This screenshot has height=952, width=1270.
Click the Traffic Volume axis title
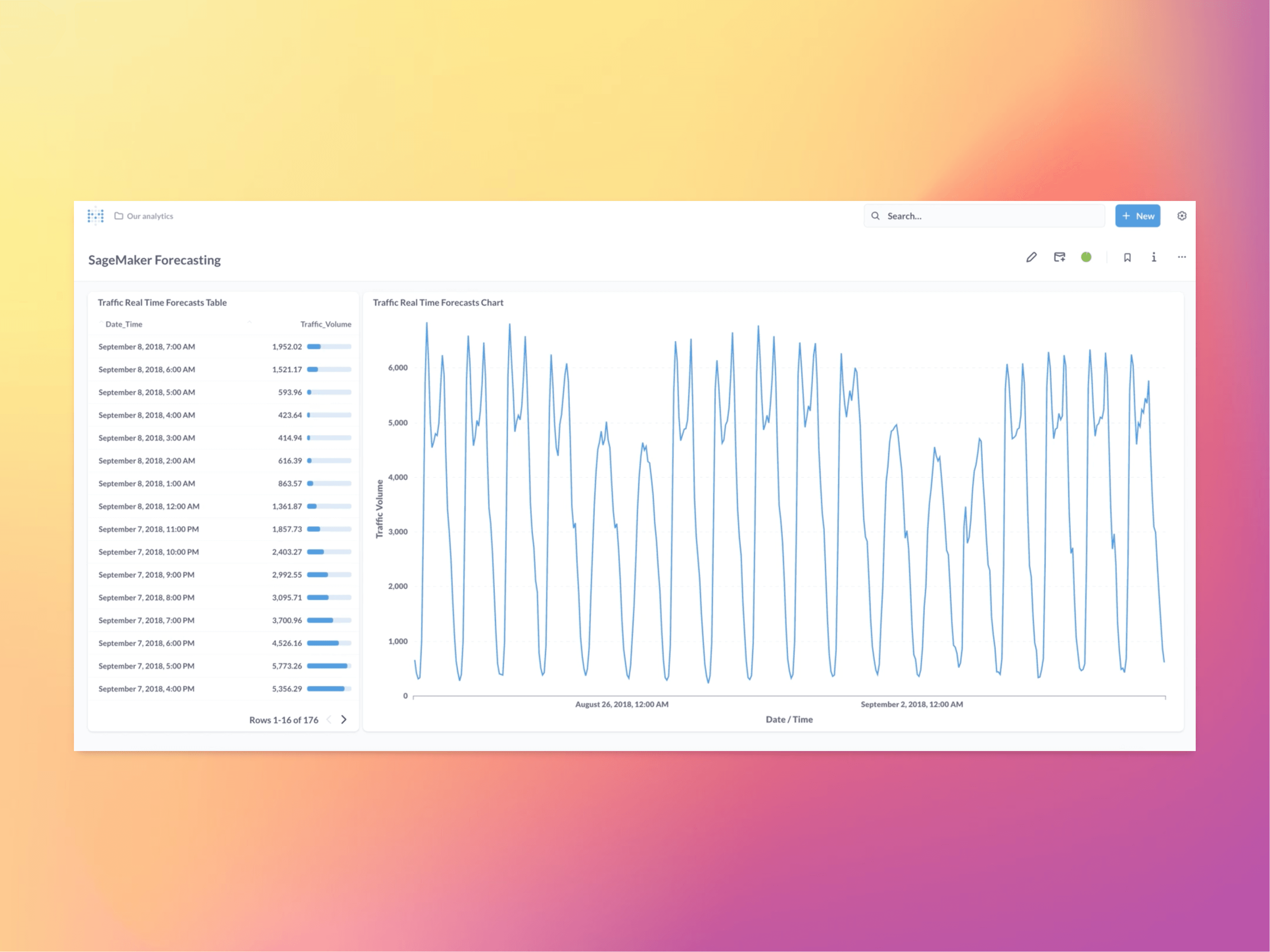380,509
